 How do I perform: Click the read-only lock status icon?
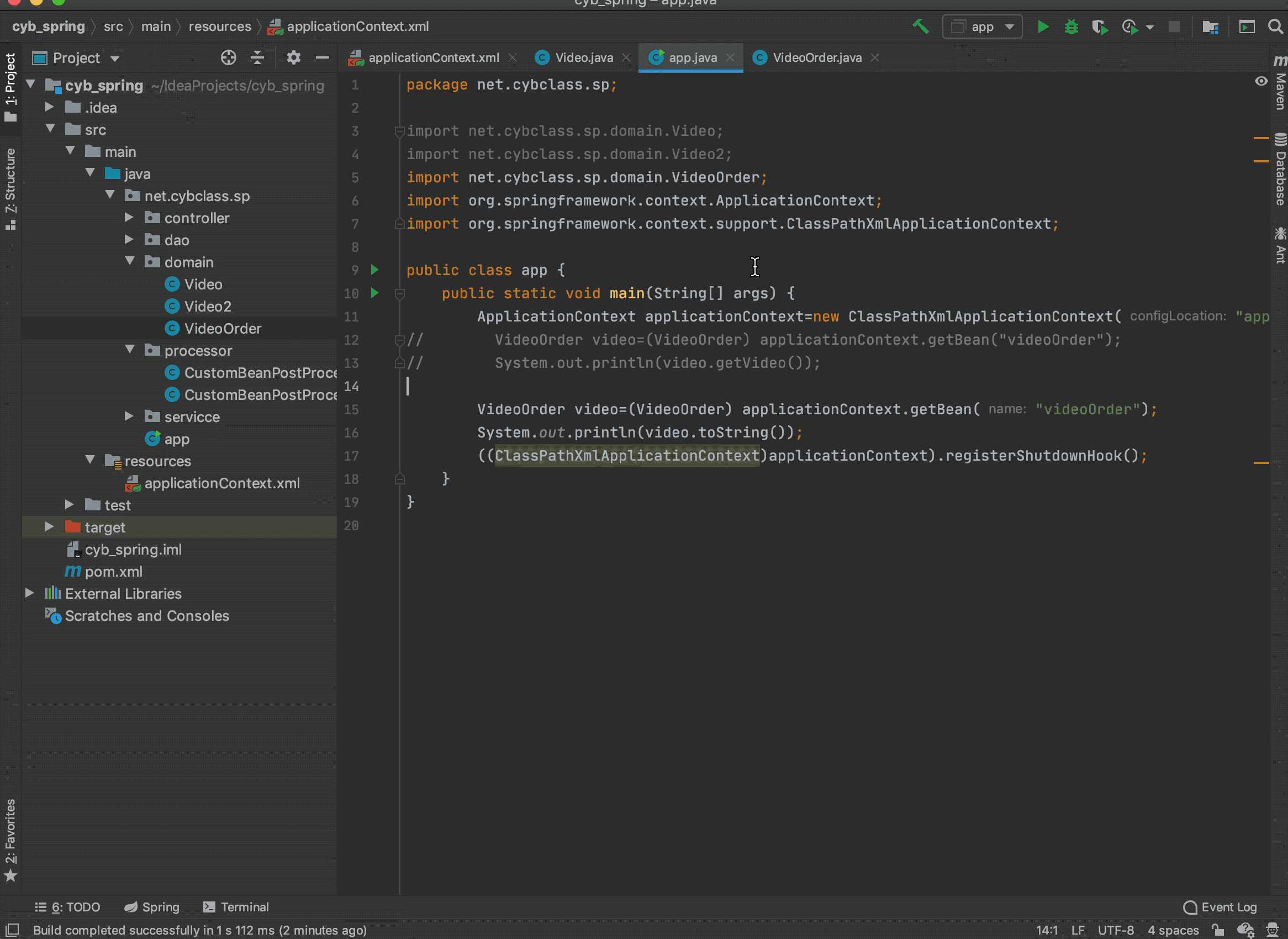[1217, 930]
